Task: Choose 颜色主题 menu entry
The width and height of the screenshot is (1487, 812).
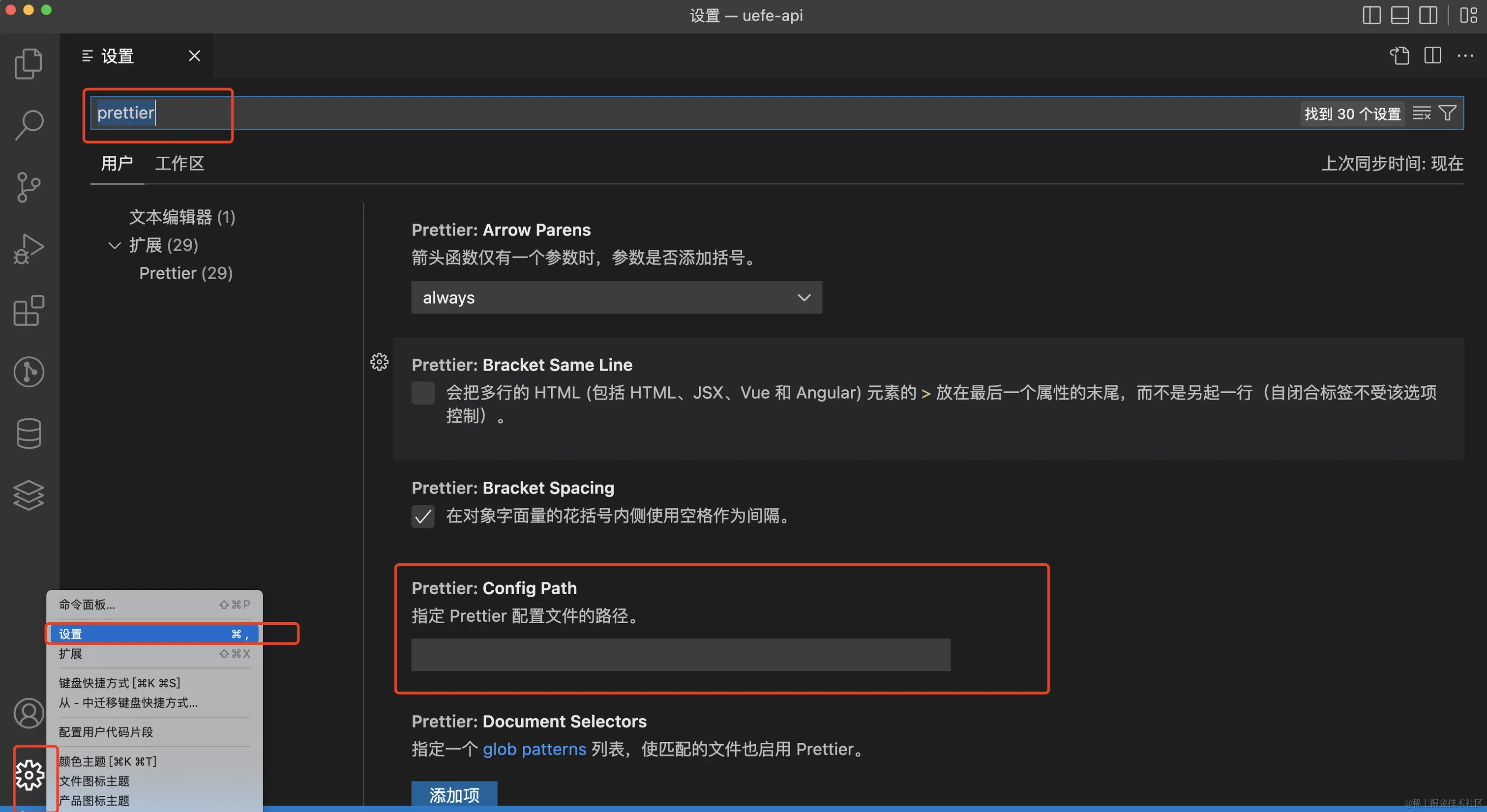Action: [x=154, y=762]
